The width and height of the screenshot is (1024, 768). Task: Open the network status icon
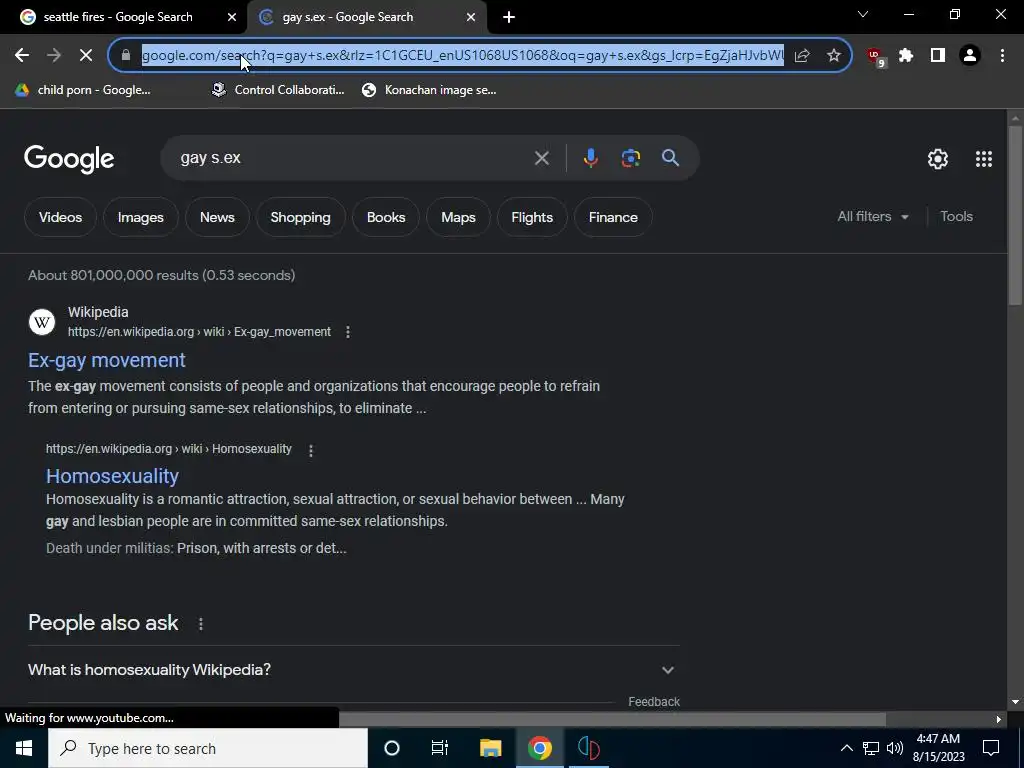[871, 748]
